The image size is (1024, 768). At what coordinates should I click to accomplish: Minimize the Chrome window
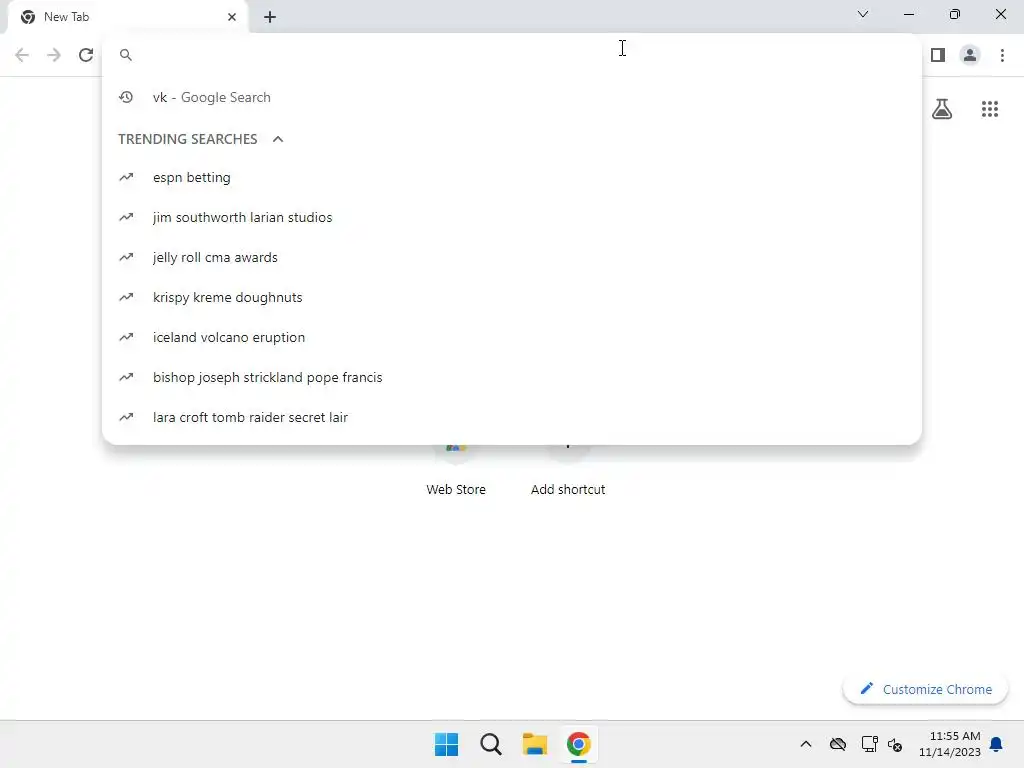[x=909, y=14]
